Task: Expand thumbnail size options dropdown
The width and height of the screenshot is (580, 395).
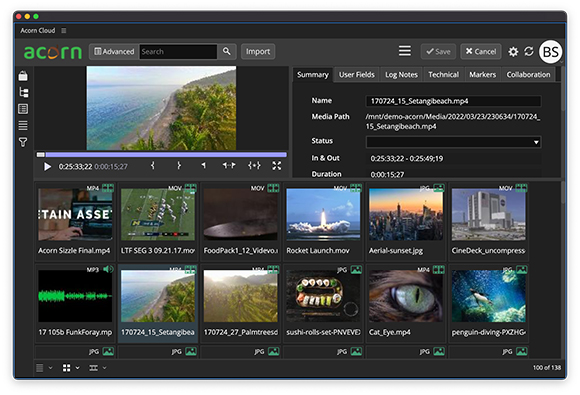Action: coord(104,368)
